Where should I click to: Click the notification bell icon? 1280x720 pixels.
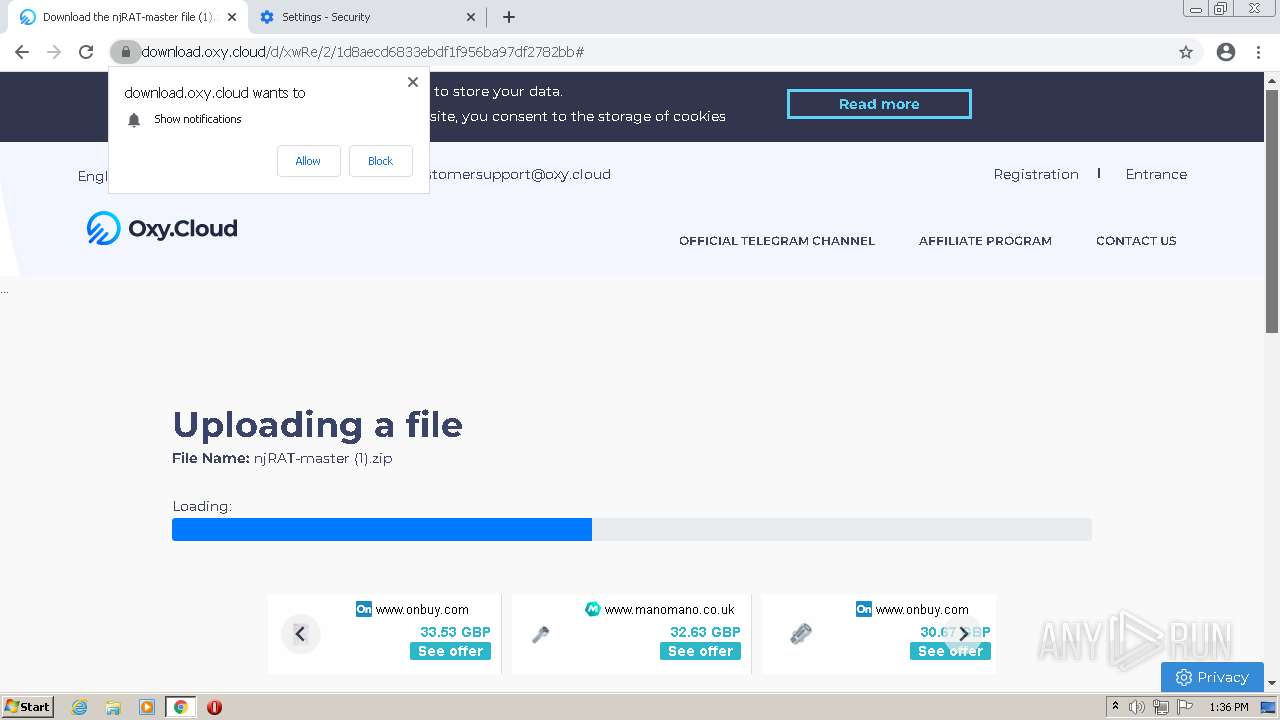[x=134, y=119]
